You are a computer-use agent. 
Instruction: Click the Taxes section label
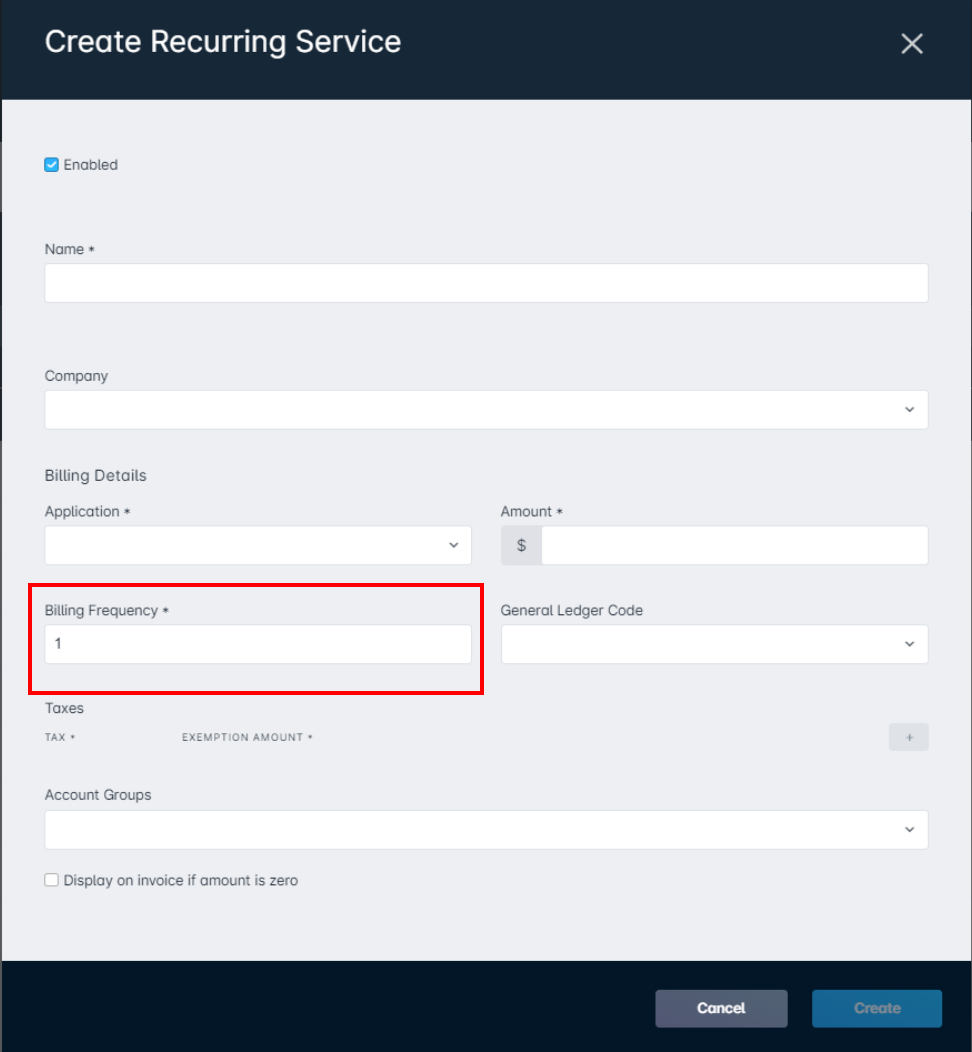point(64,708)
